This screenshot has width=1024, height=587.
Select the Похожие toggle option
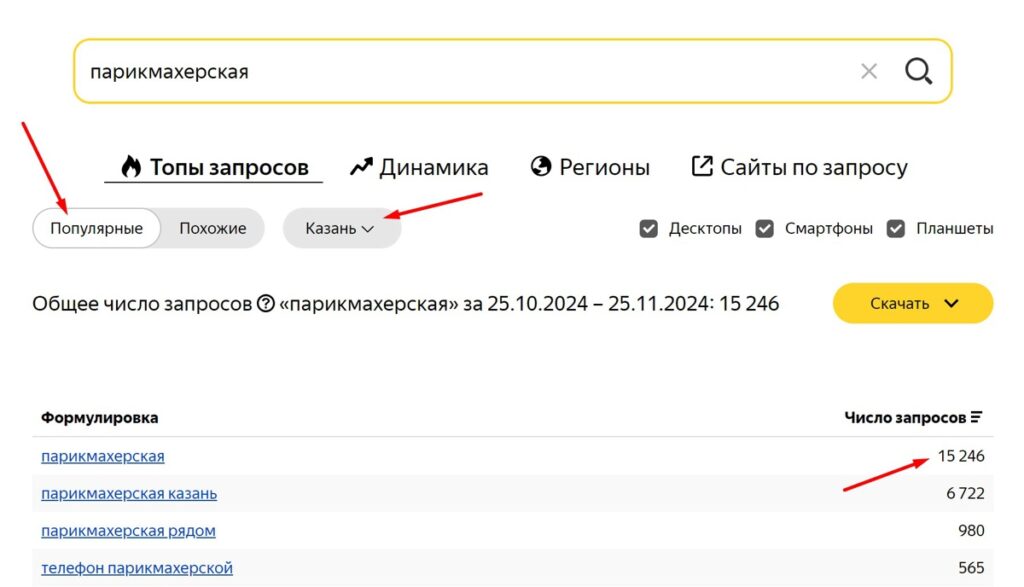tap(213, 229)
